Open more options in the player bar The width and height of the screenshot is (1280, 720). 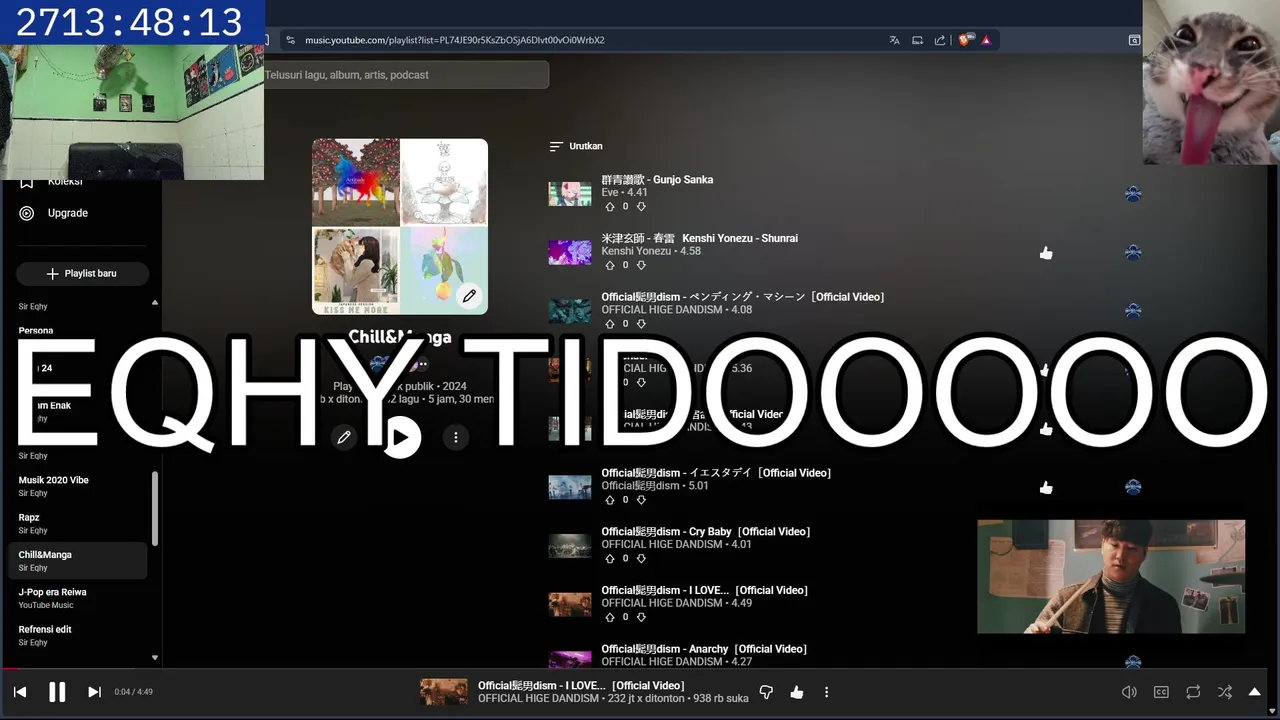click(x=826, y=692)
